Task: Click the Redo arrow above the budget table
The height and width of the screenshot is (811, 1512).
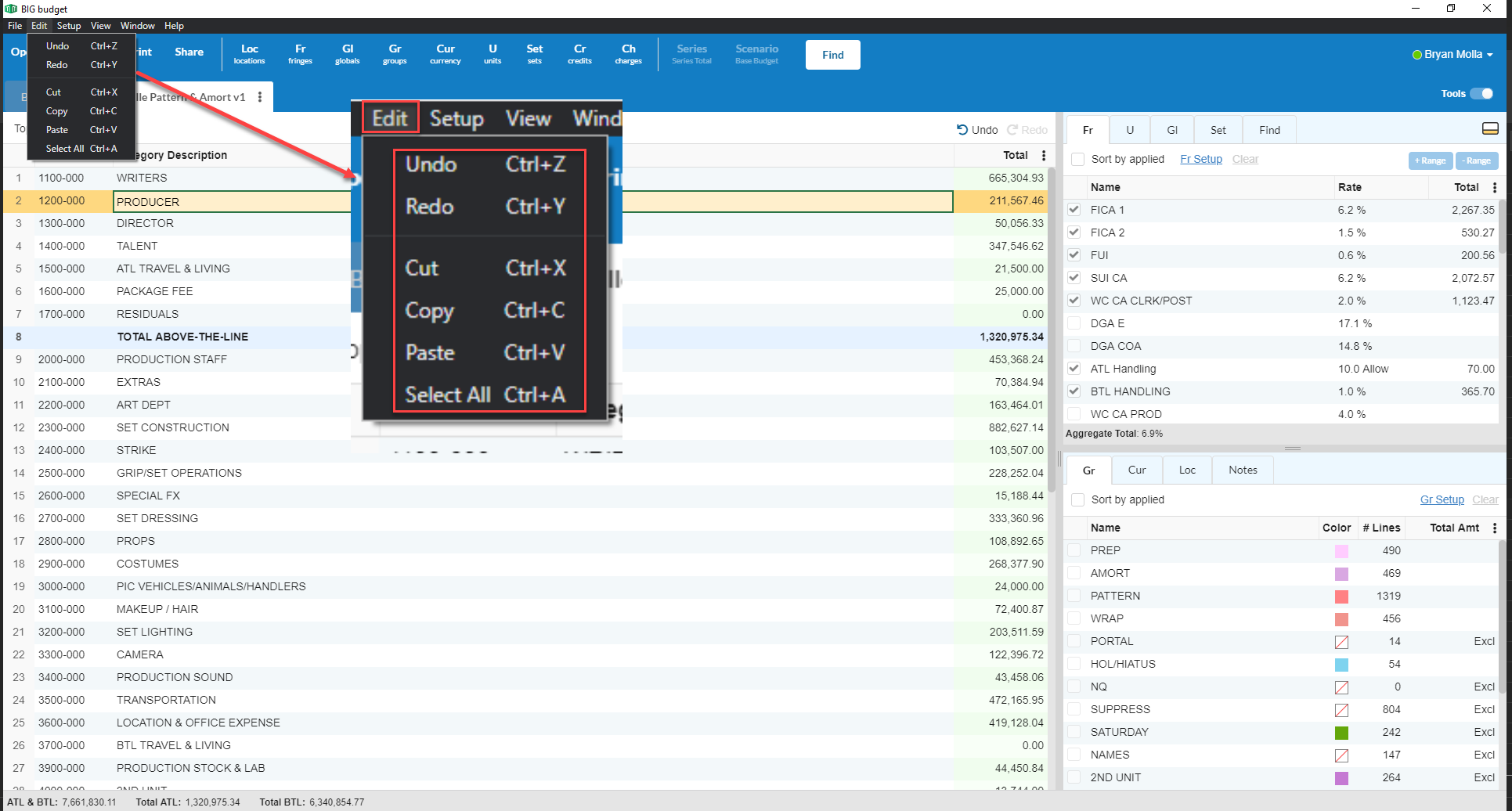Action: (1027, 130)
